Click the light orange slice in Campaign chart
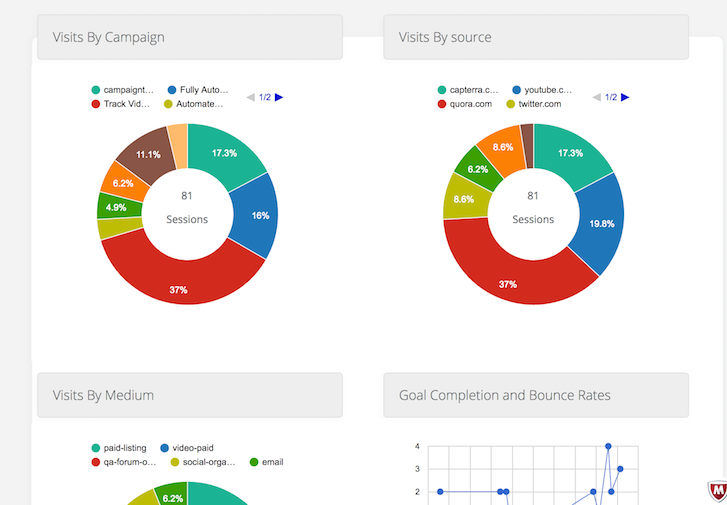Image resolution: width=727 pixels, height=505 pixels. (179, 146)
